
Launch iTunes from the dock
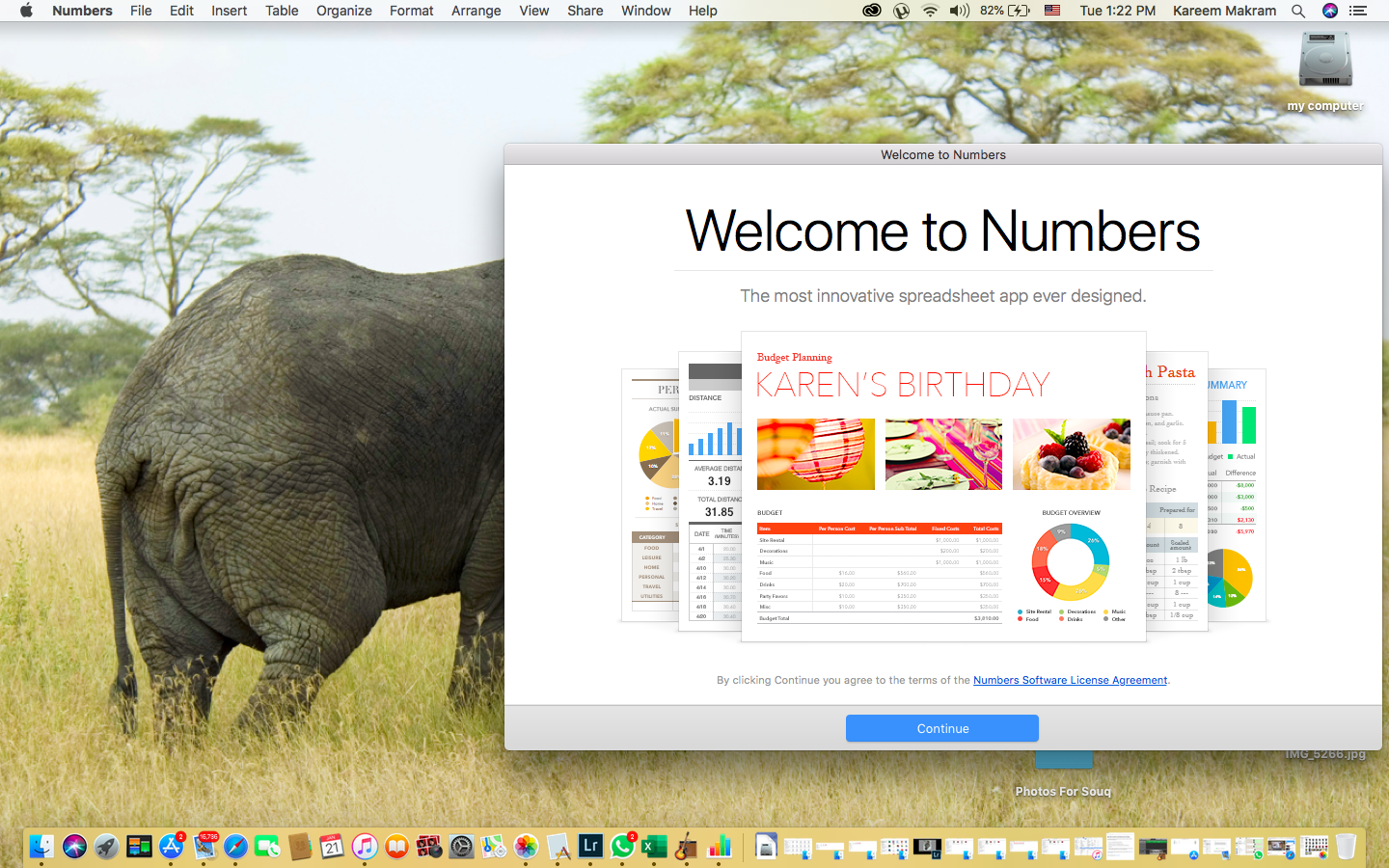pos(365,846)
